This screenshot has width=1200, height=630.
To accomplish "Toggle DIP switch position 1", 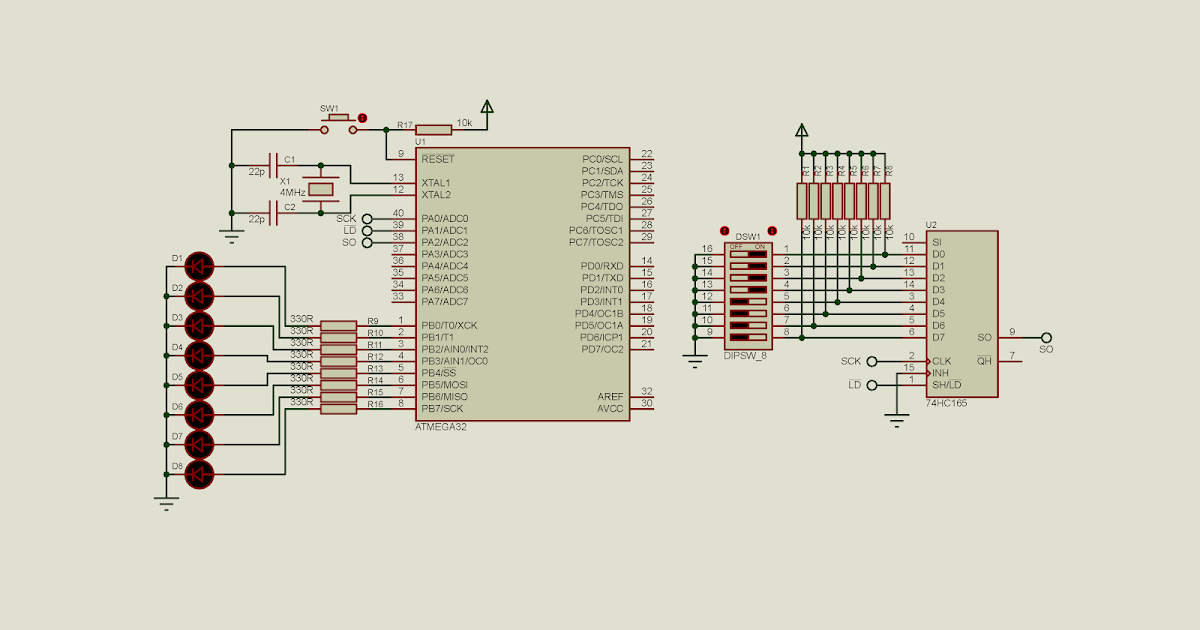I will 748,254.
